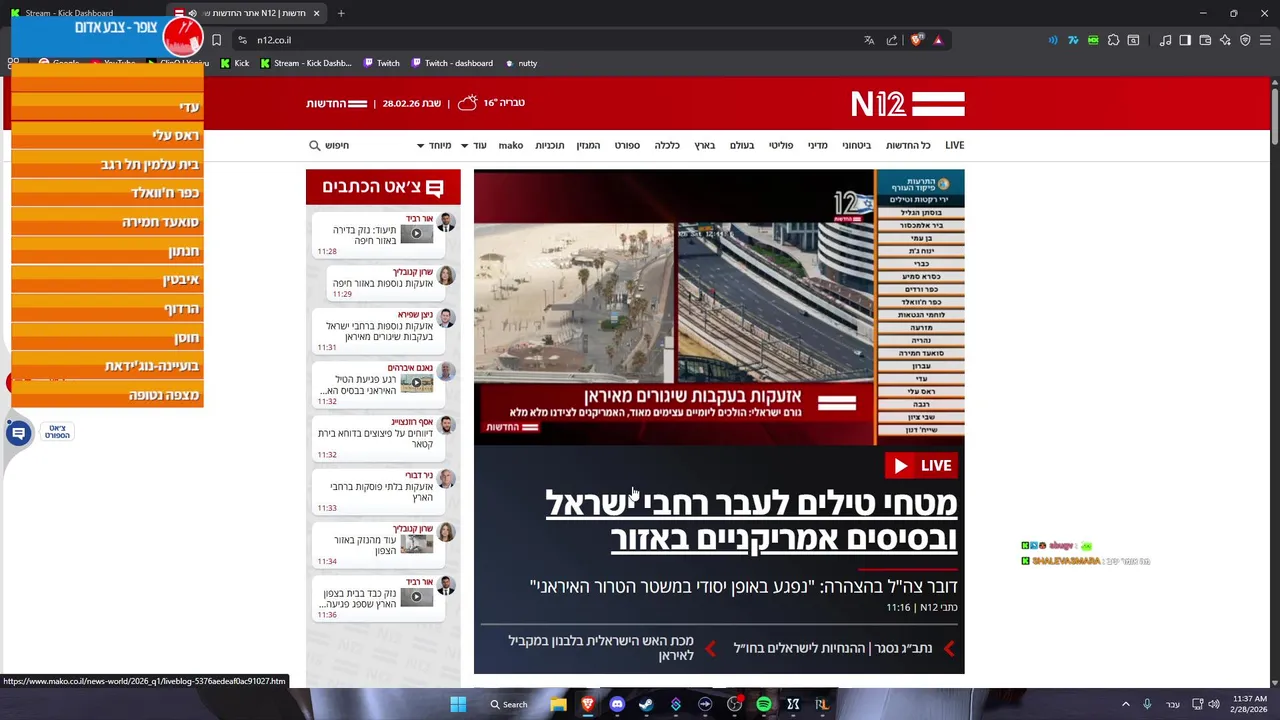This screenshot has height=720, width=1280.
Task: Click the alert row כפר ח'וואלד in the orange list
Action: pyautogui.click(x=107, y=193)
